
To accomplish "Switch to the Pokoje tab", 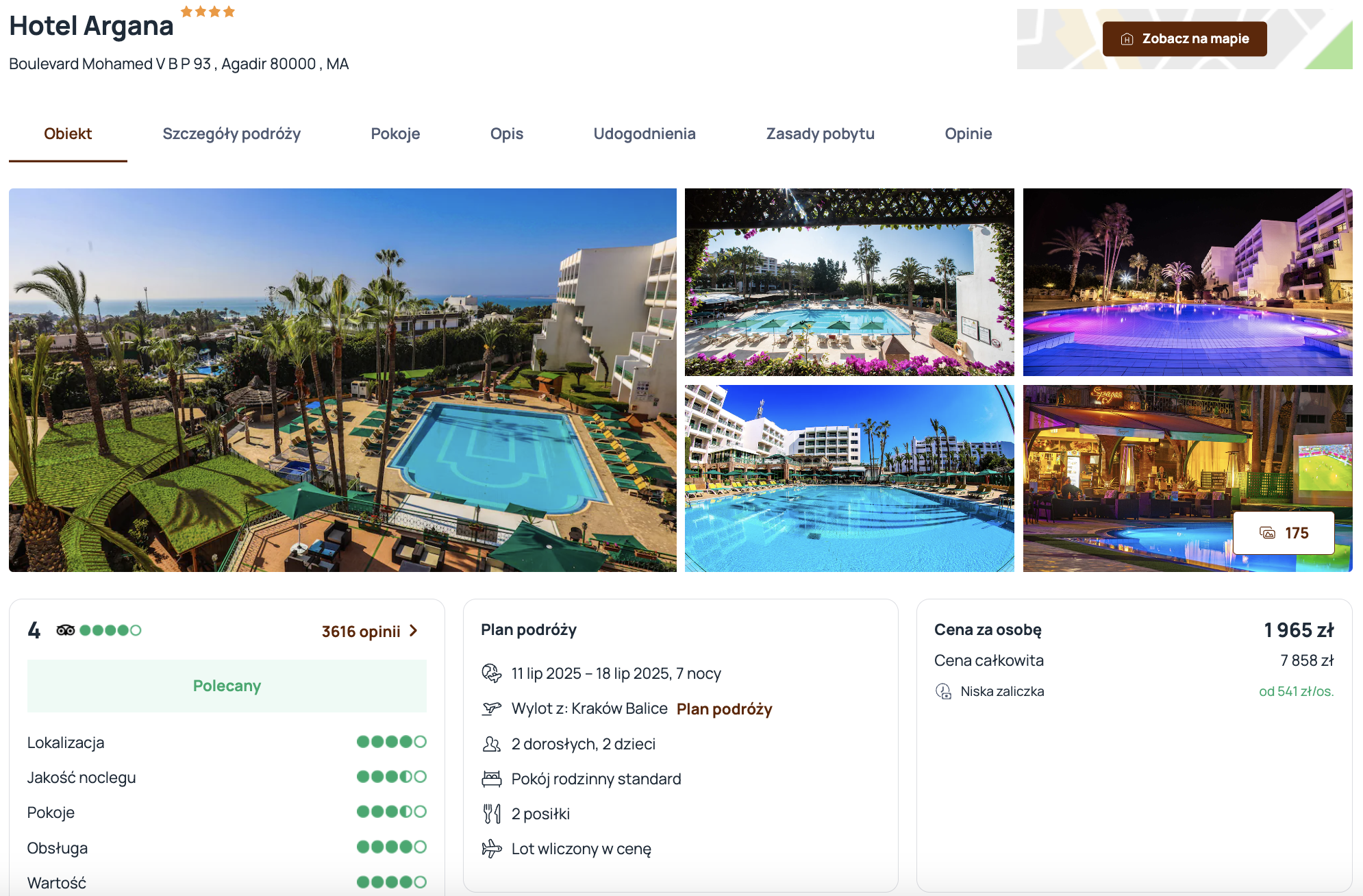I will tap(395, 134).
